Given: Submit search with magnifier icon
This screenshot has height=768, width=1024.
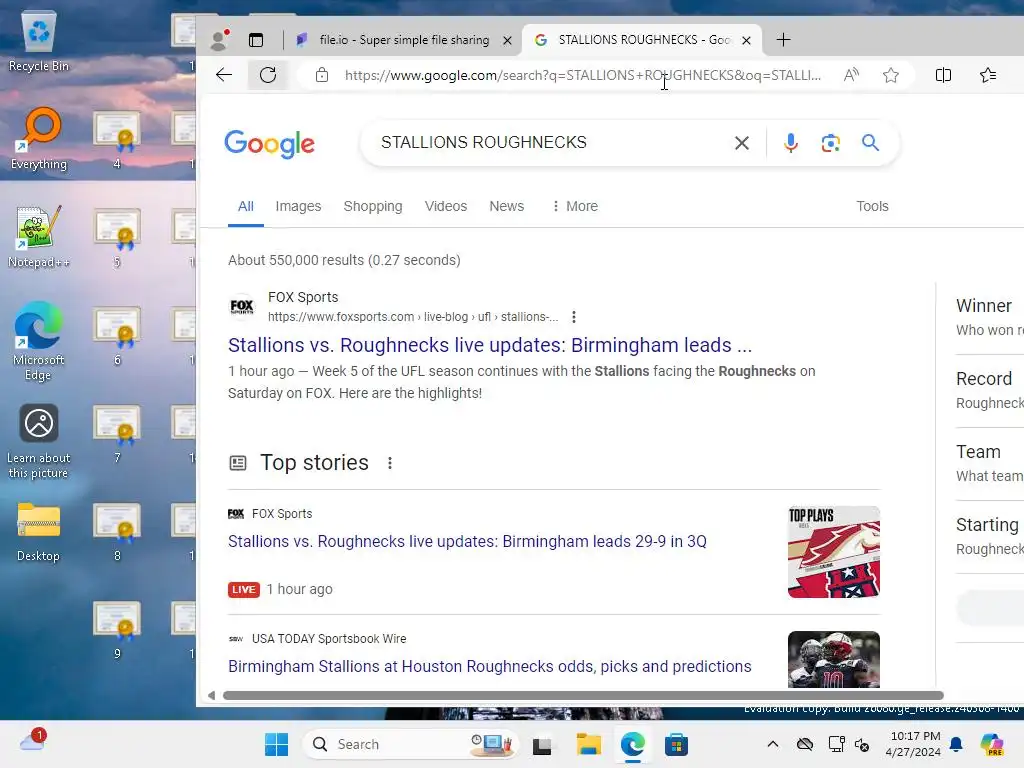Looking at the screenshot, I should pyautogui.click(x=871, y=142).
